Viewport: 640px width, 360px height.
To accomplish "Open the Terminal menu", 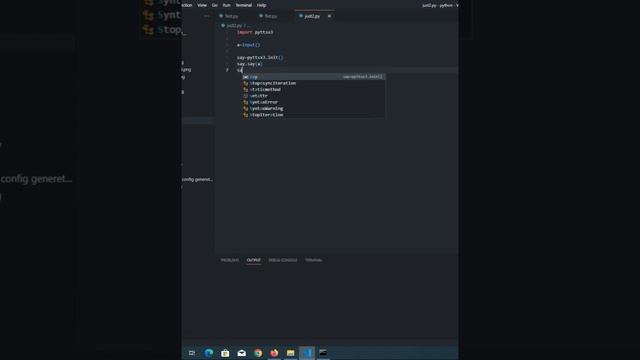I will click(x=244, y=5).
